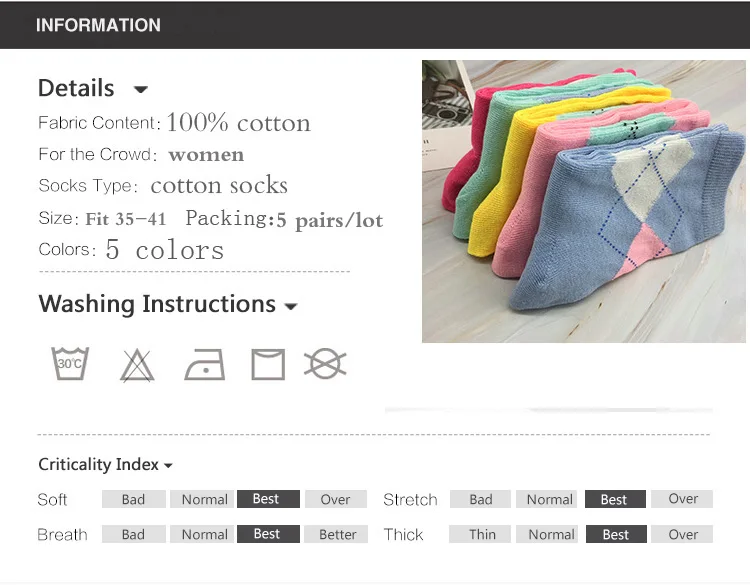Screen dimensions: 750x585
Task: Click the 'cotton socks' type value
Action: tap(219, 186)
